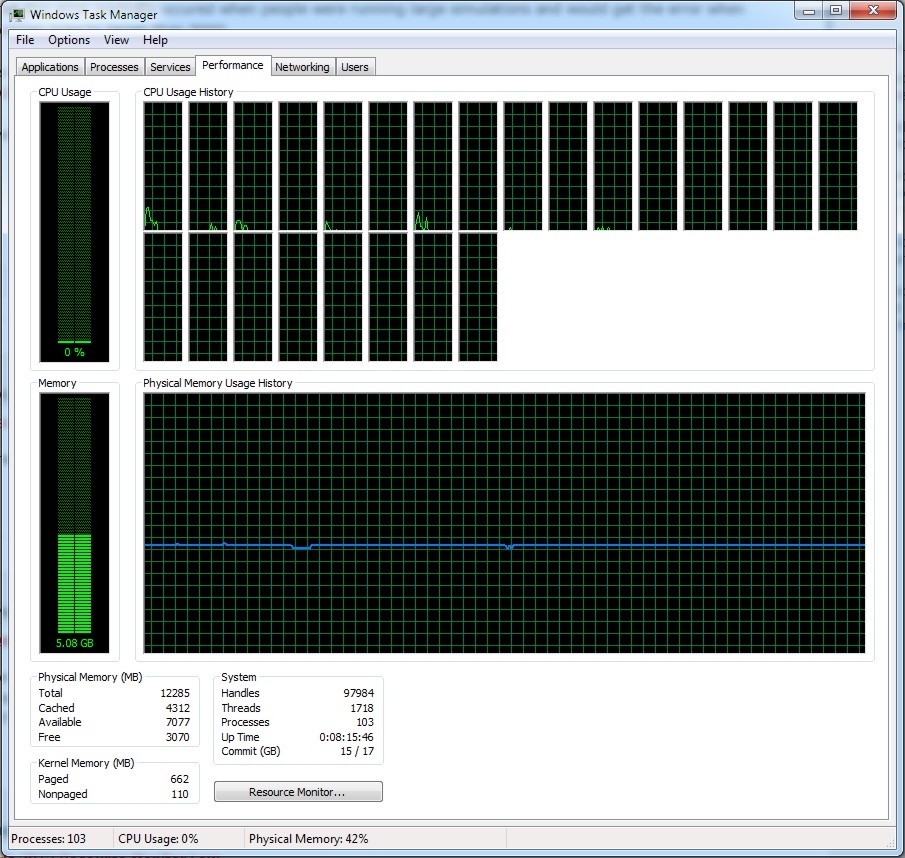Click the Kernel Memory (MB) group label
Image resolution: width=905 pixels, height=858 pixels.
pyautogui.click(x=86, y=763)
